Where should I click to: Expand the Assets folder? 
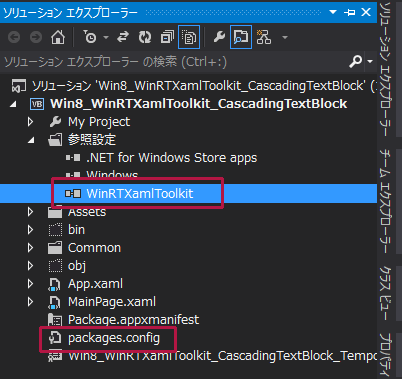click(30, 212)
